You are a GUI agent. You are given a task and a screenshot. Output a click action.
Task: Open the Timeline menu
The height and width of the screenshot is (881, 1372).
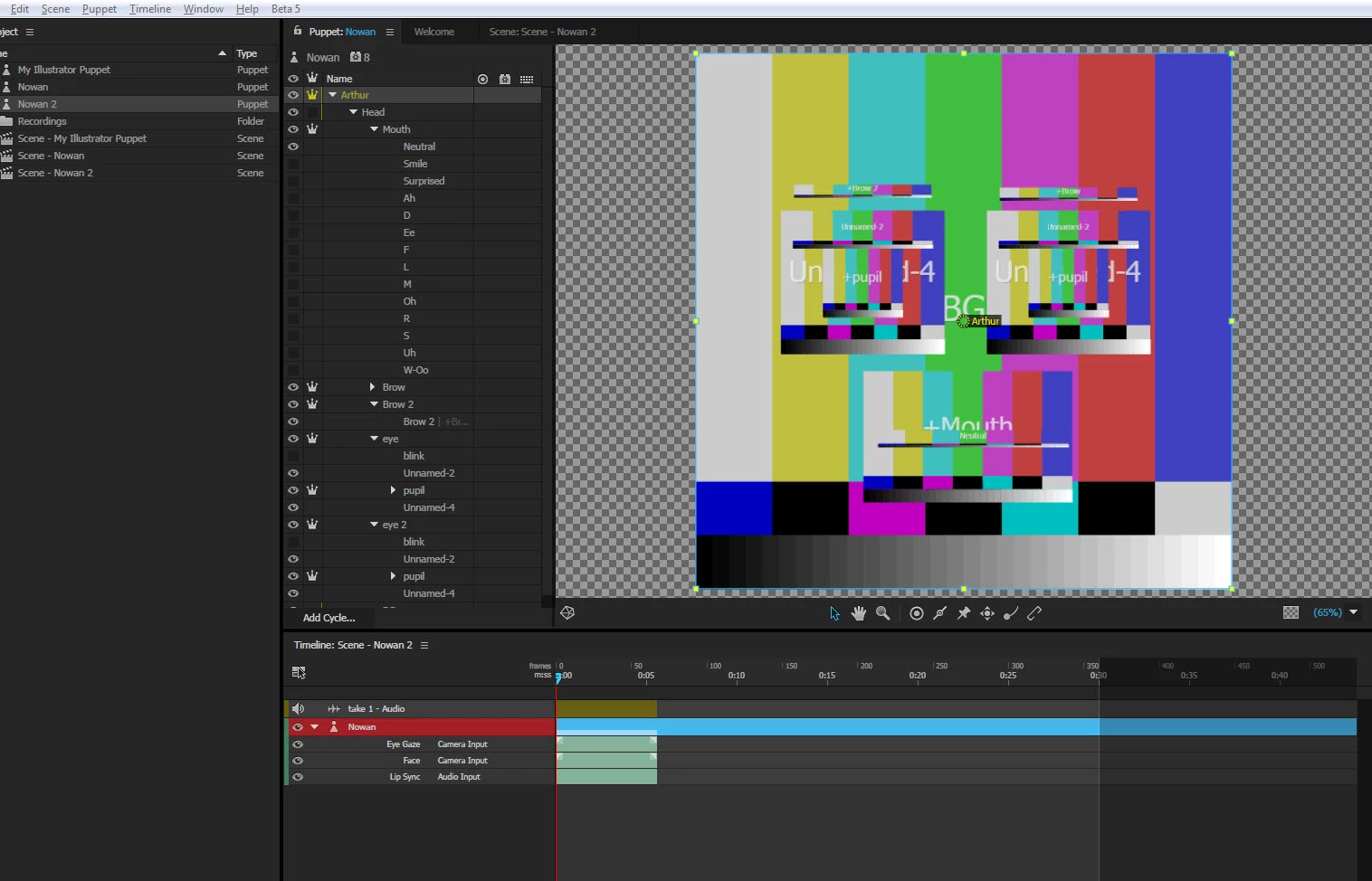[150, 8]
